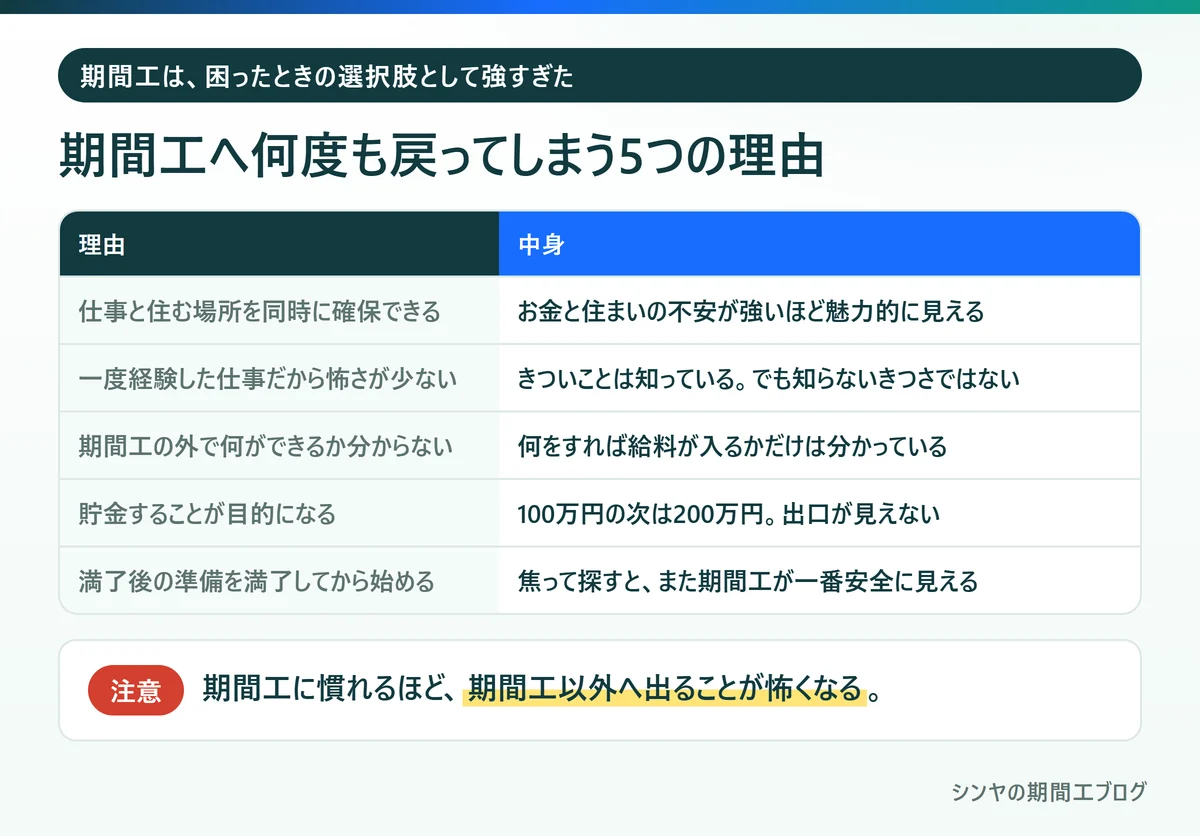
Task: Select the cell 貯金することが目的になる
Action: (x=279, y=514)
